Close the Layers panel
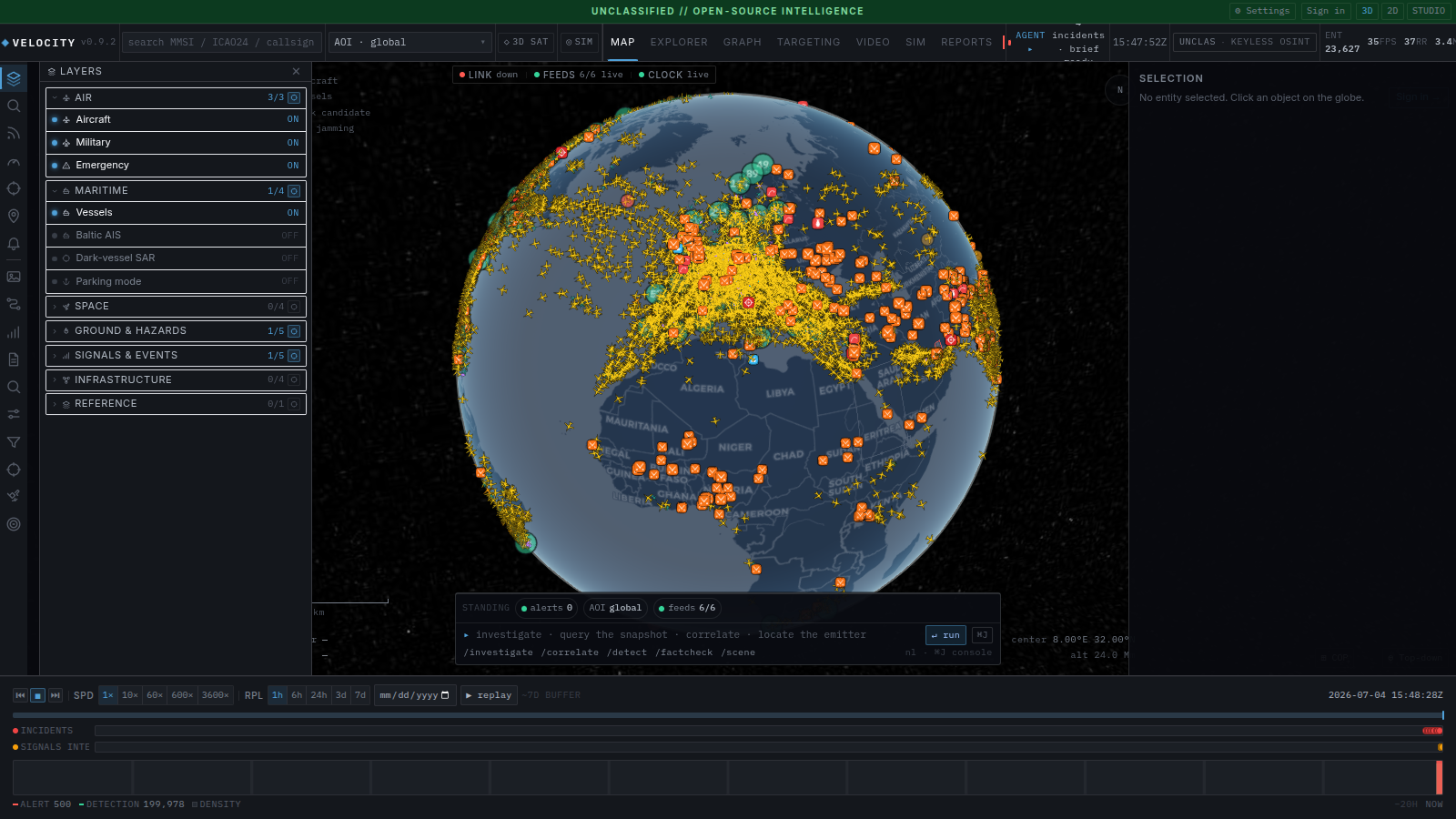 point(296,71)
